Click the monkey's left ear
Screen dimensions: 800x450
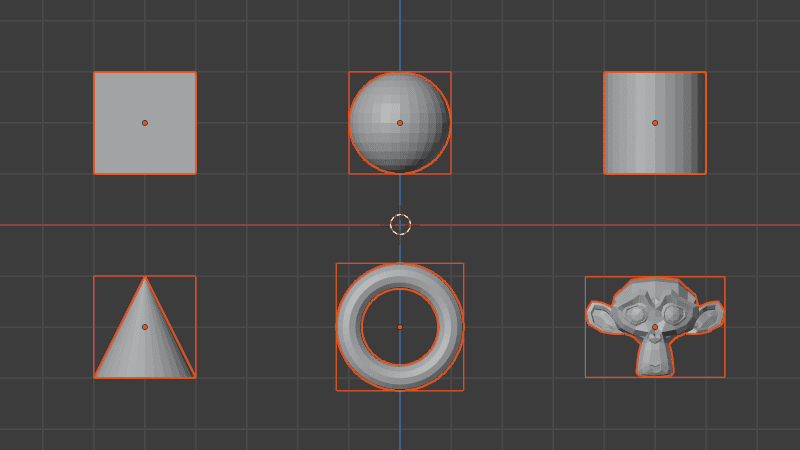601,316
